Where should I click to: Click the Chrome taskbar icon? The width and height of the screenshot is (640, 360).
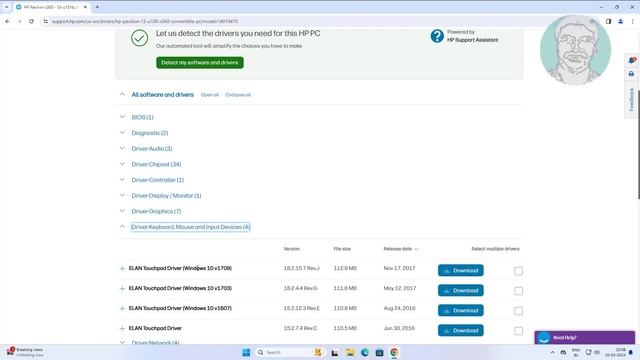tap(394, 352)
